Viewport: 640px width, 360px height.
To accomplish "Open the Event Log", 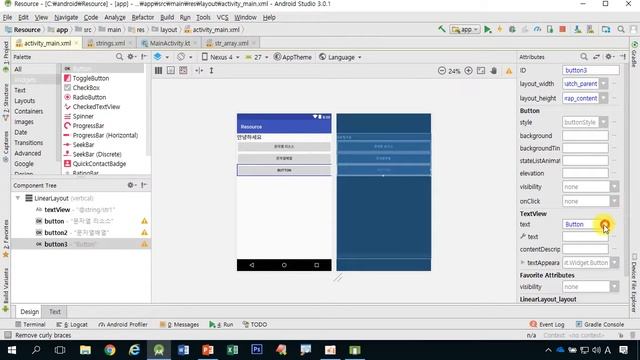I will tap(547, 324).
